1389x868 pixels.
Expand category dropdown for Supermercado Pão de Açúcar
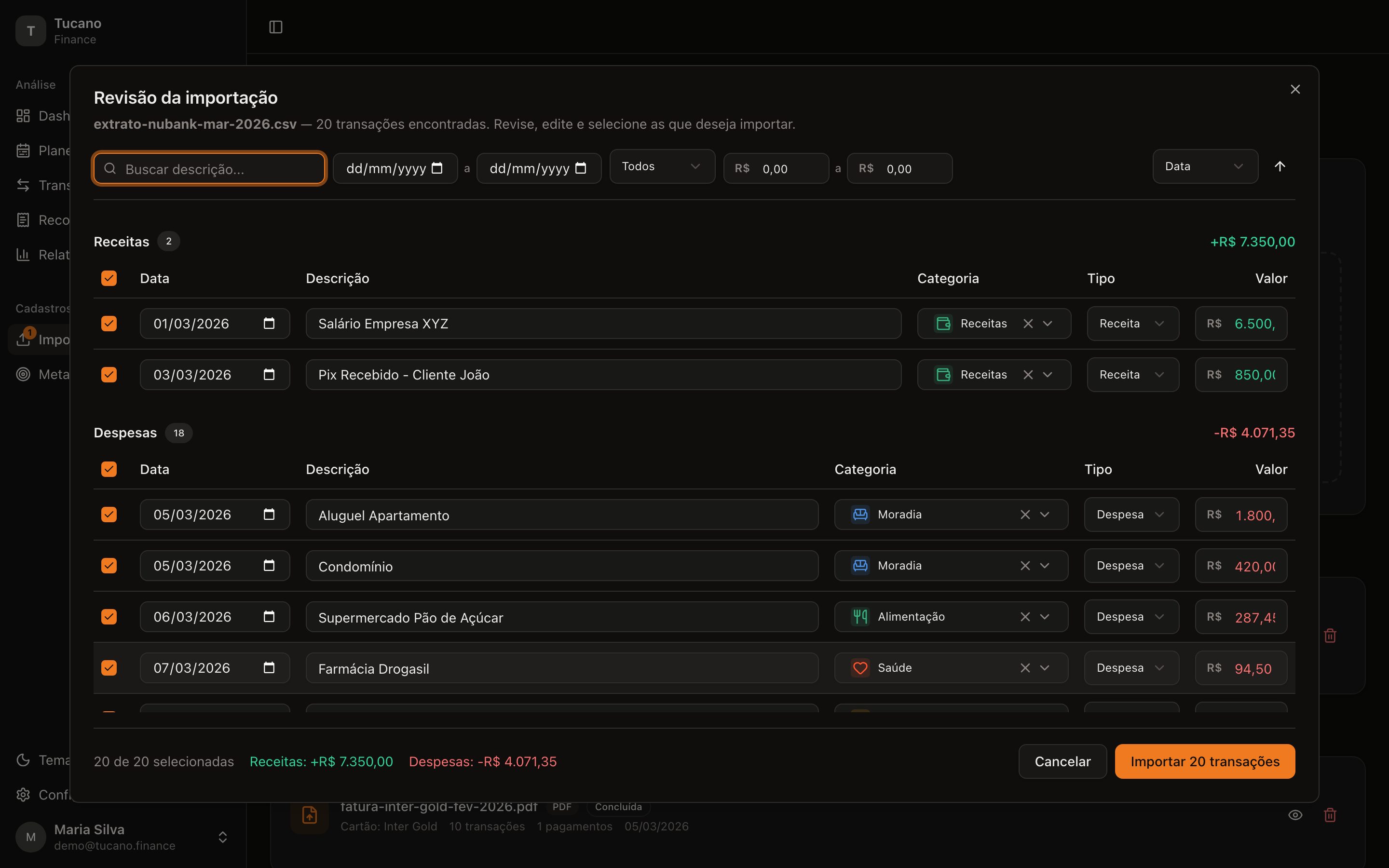click(x=1045, y=617)
